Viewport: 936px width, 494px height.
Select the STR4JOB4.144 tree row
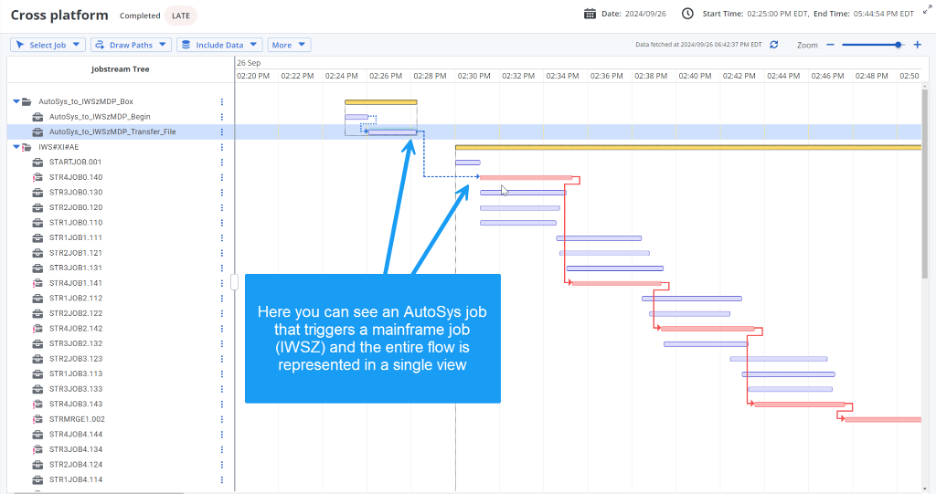121,434
